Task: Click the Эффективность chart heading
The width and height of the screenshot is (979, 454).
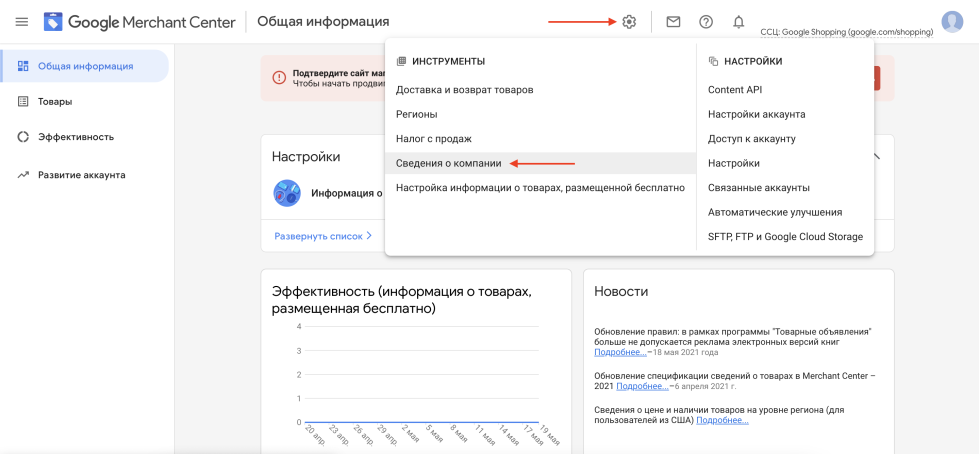Action: (401, 300)
